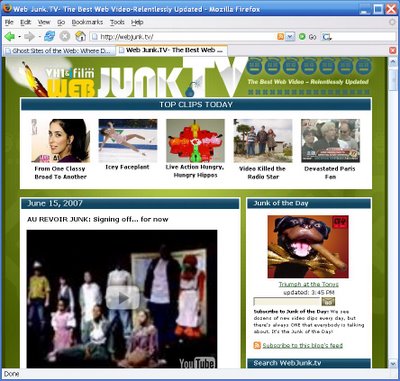400x381 pixels.
Task: Click the orange RSS feed icon in address bar
Action: click(x=281, y=36)
